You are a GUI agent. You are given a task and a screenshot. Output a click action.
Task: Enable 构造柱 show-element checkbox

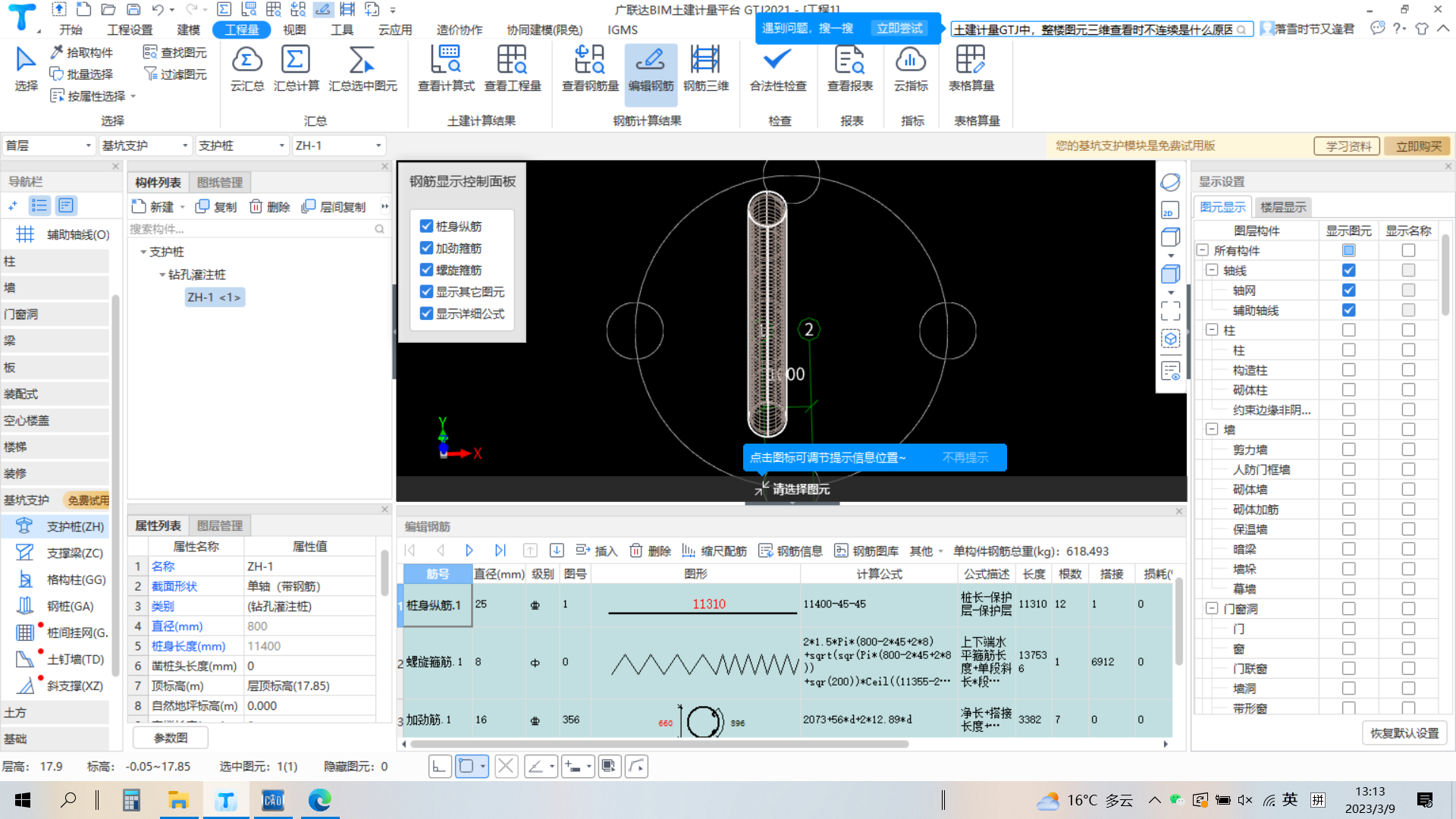click(x=1348, y=370)
